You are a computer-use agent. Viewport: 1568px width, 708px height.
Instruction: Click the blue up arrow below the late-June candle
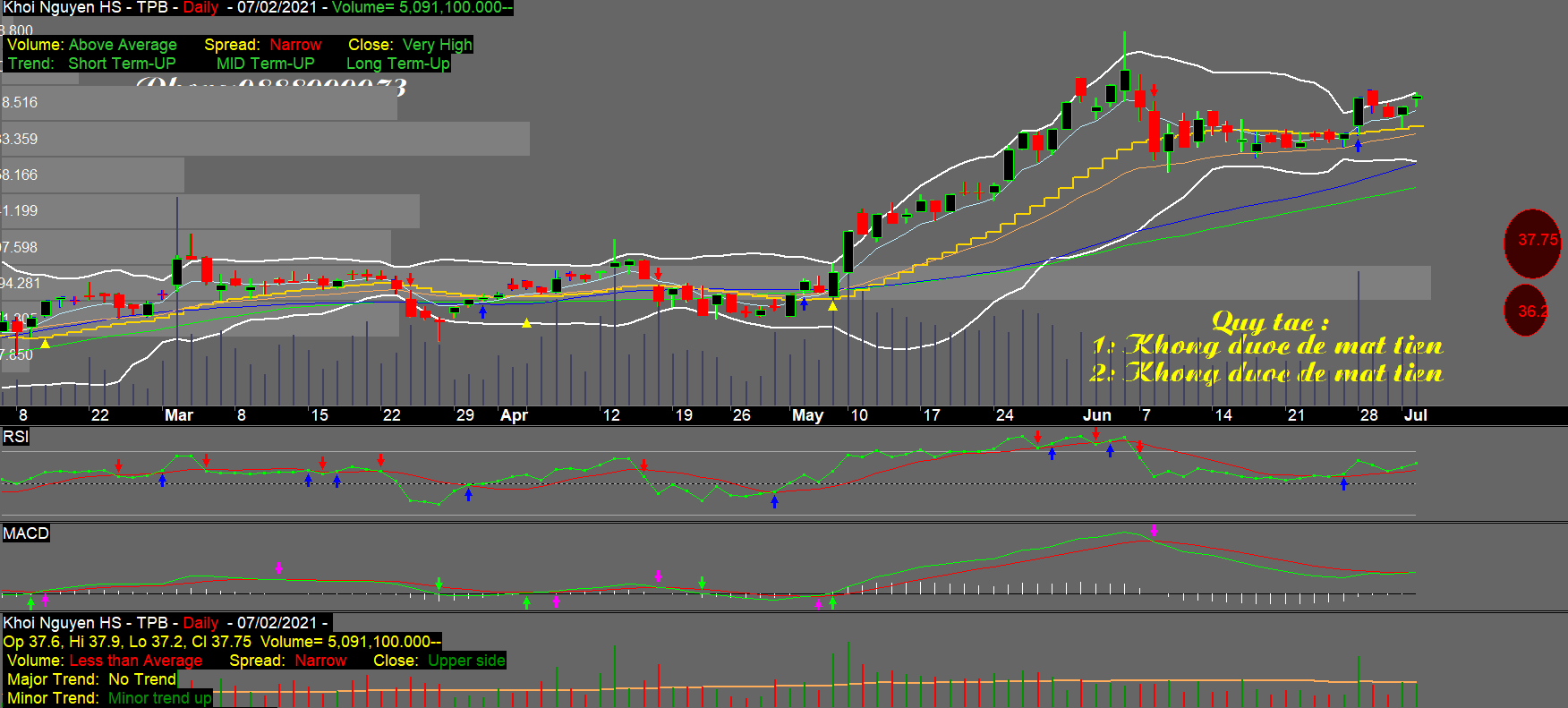(x=1358, y=145)
